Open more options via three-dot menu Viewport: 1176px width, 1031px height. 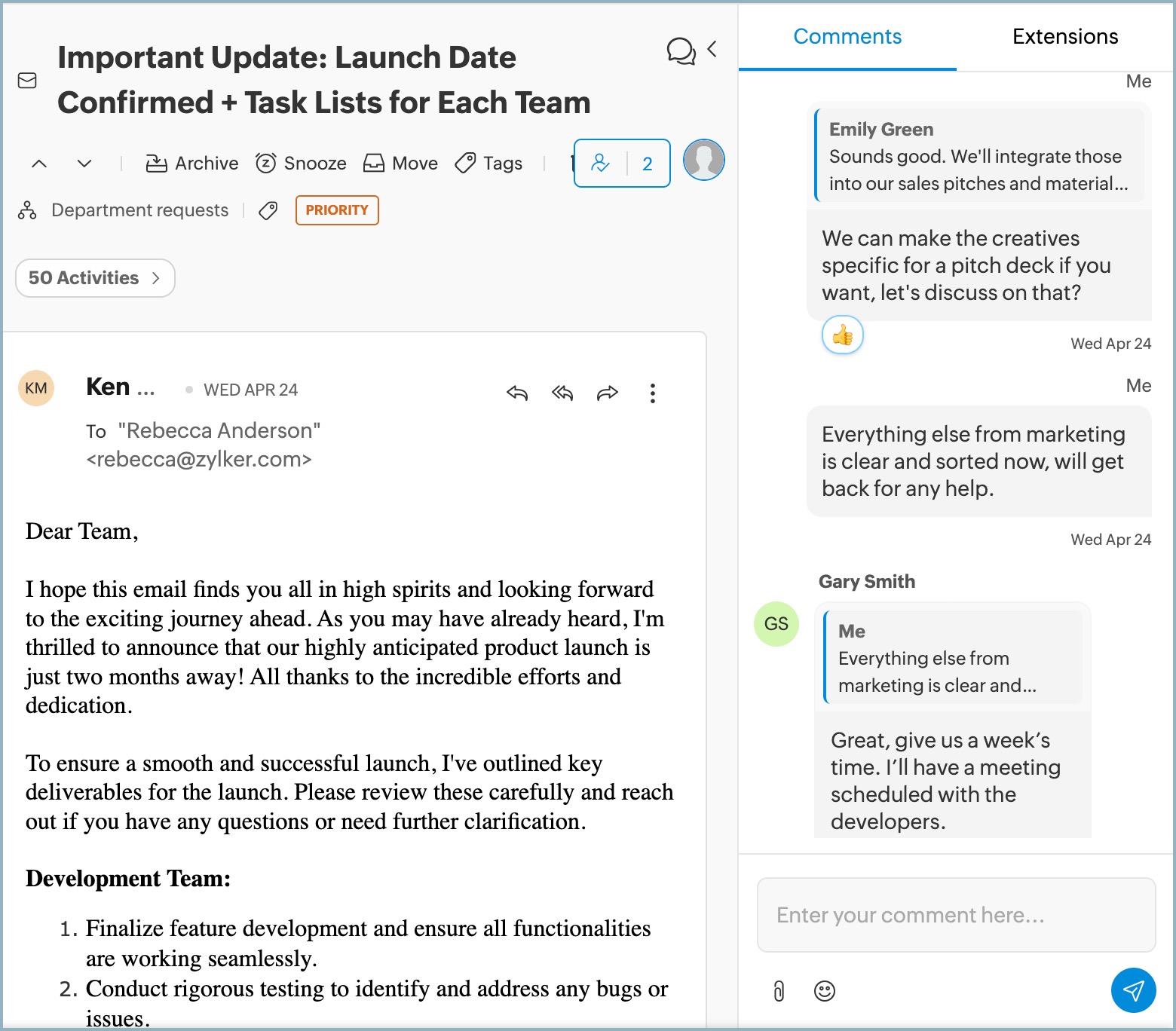click(653, 393)
